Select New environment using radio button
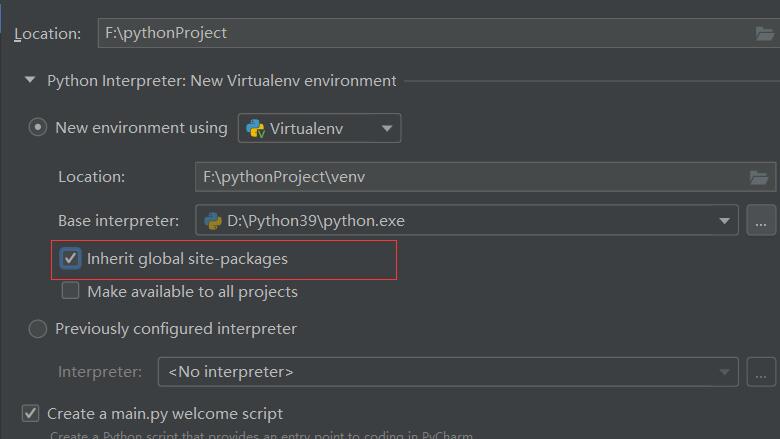The width and height of the screenshot is (780, 439). point(38,128)
